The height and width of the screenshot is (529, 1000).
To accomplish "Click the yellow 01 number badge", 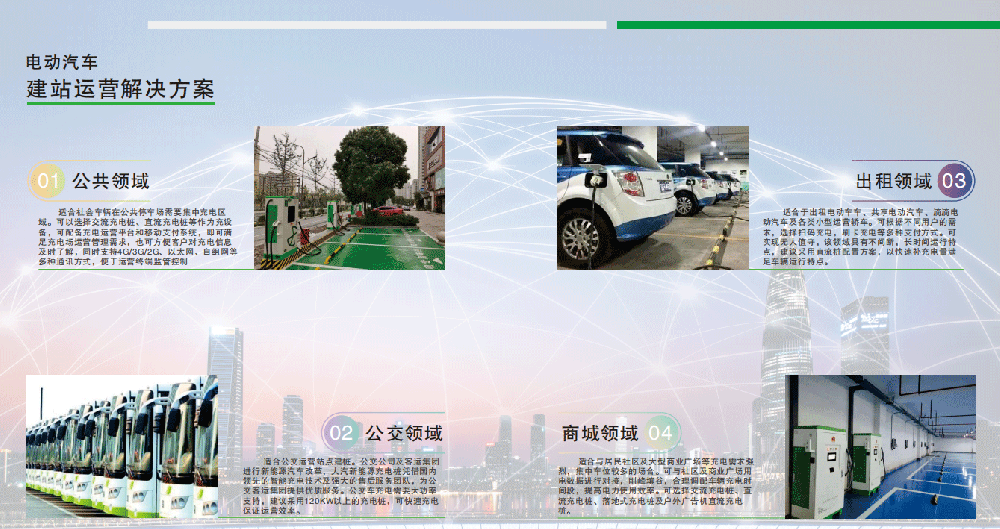I will tap(47, 182).
